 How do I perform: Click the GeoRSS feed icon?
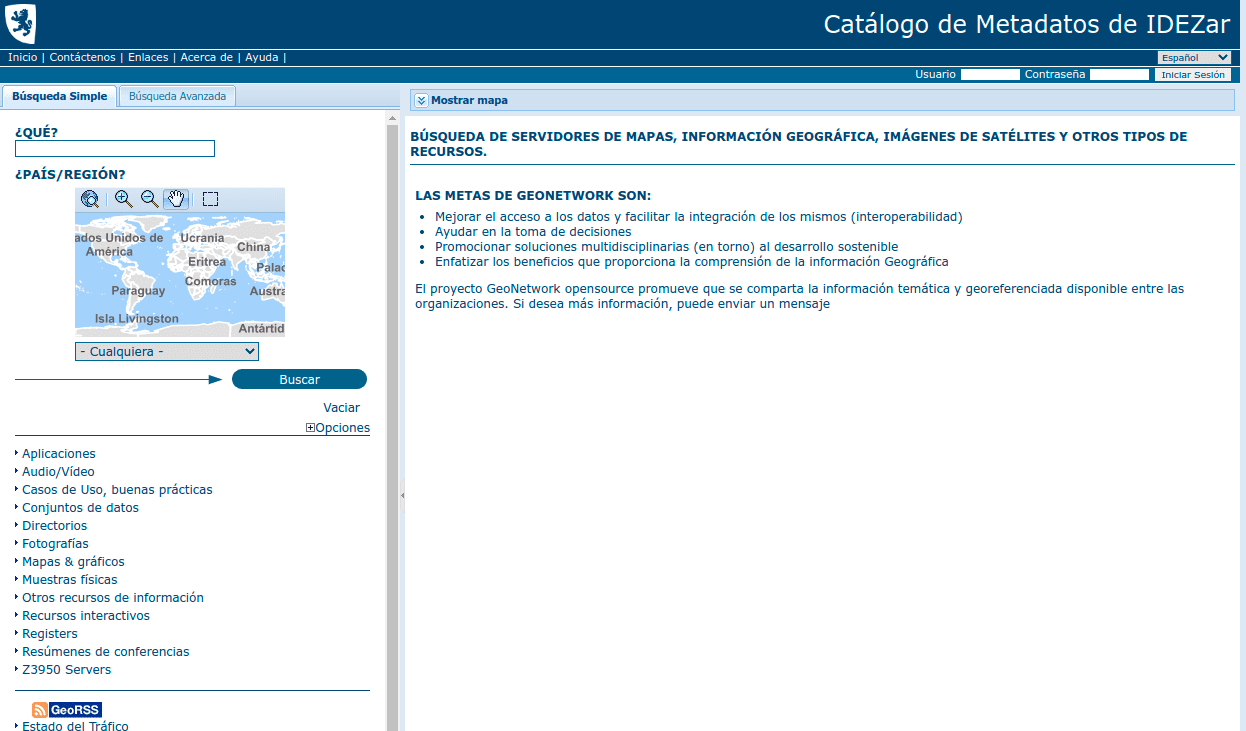point(66,710)
